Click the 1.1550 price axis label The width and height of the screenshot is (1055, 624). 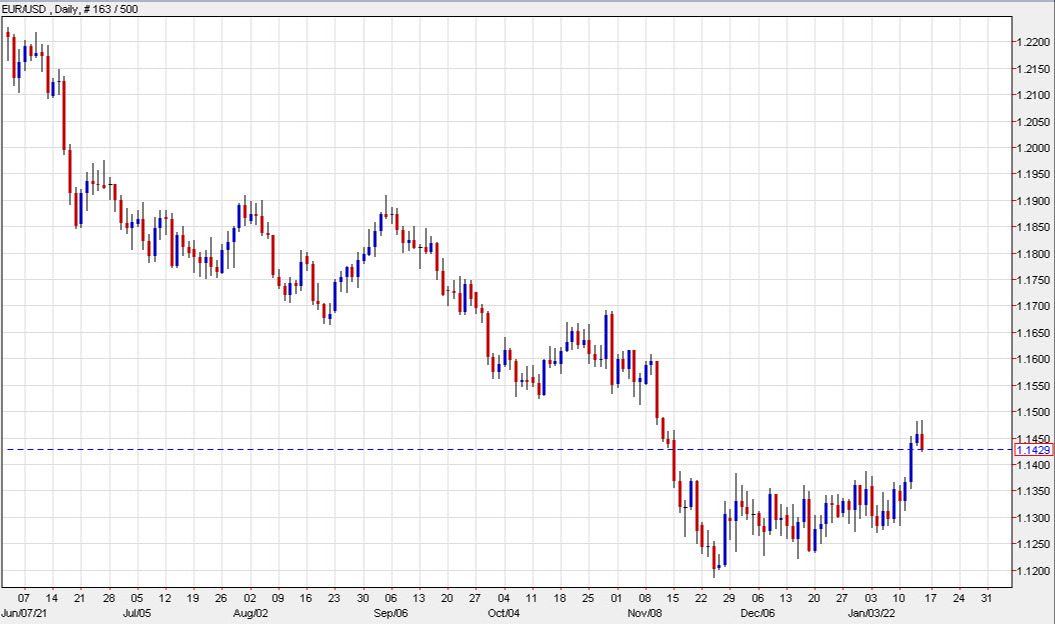(1033, 386)
